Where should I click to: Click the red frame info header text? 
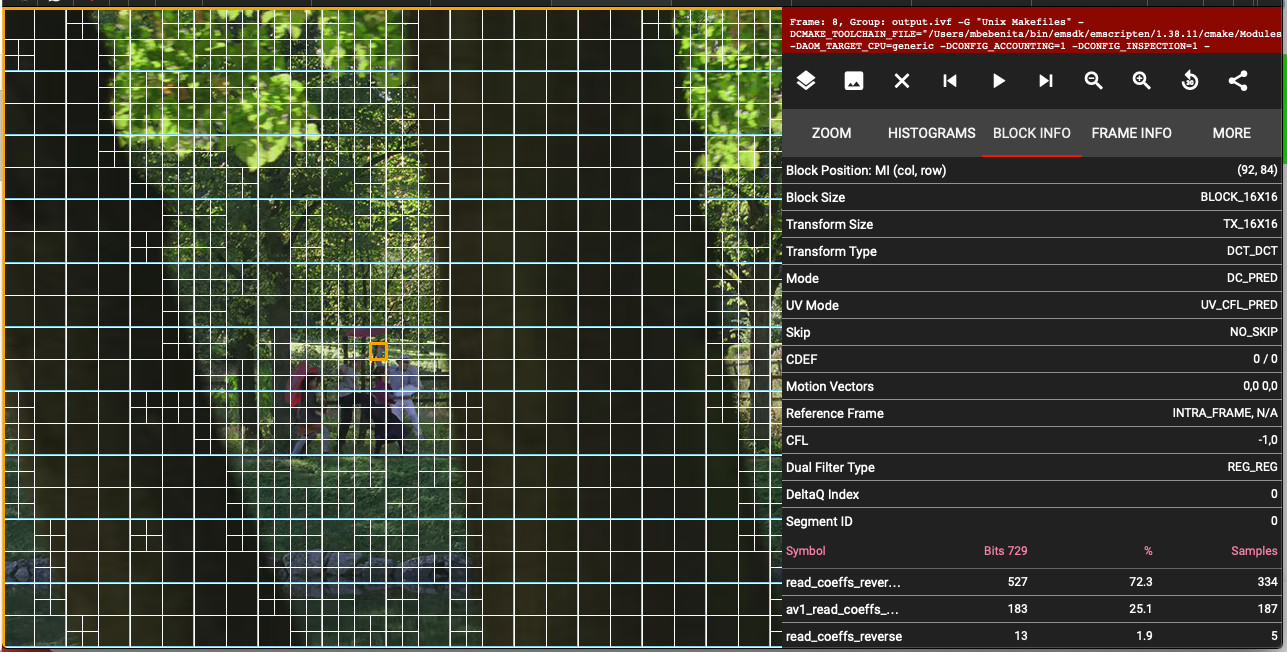point(1034,34)
